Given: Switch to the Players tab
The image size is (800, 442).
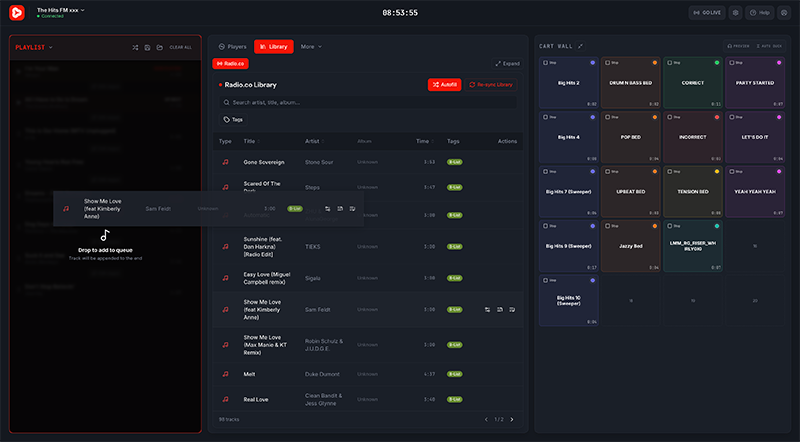Looking at the screenshot, I should tap(233, 46).
